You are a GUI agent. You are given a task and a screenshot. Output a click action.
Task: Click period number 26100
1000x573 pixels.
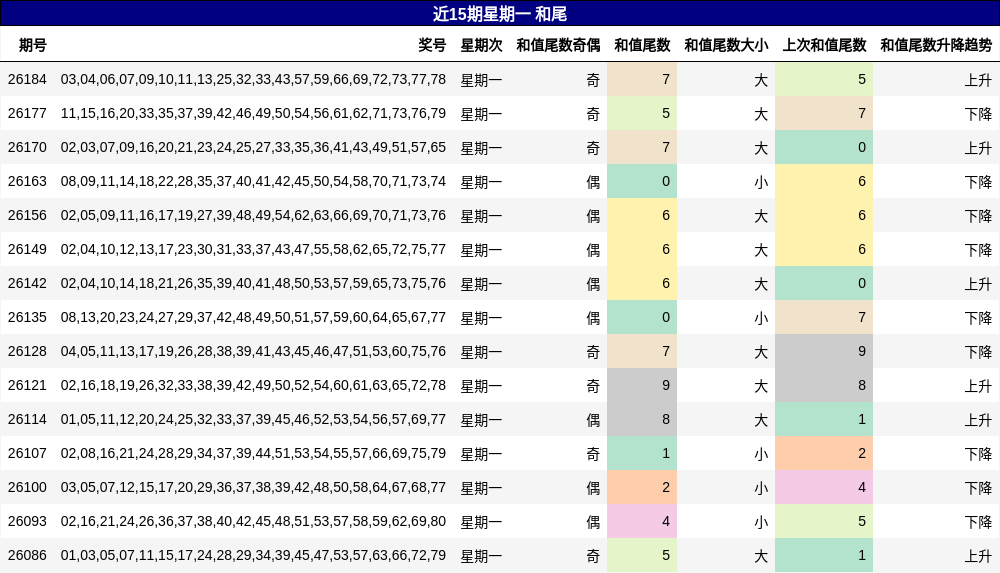27,487
